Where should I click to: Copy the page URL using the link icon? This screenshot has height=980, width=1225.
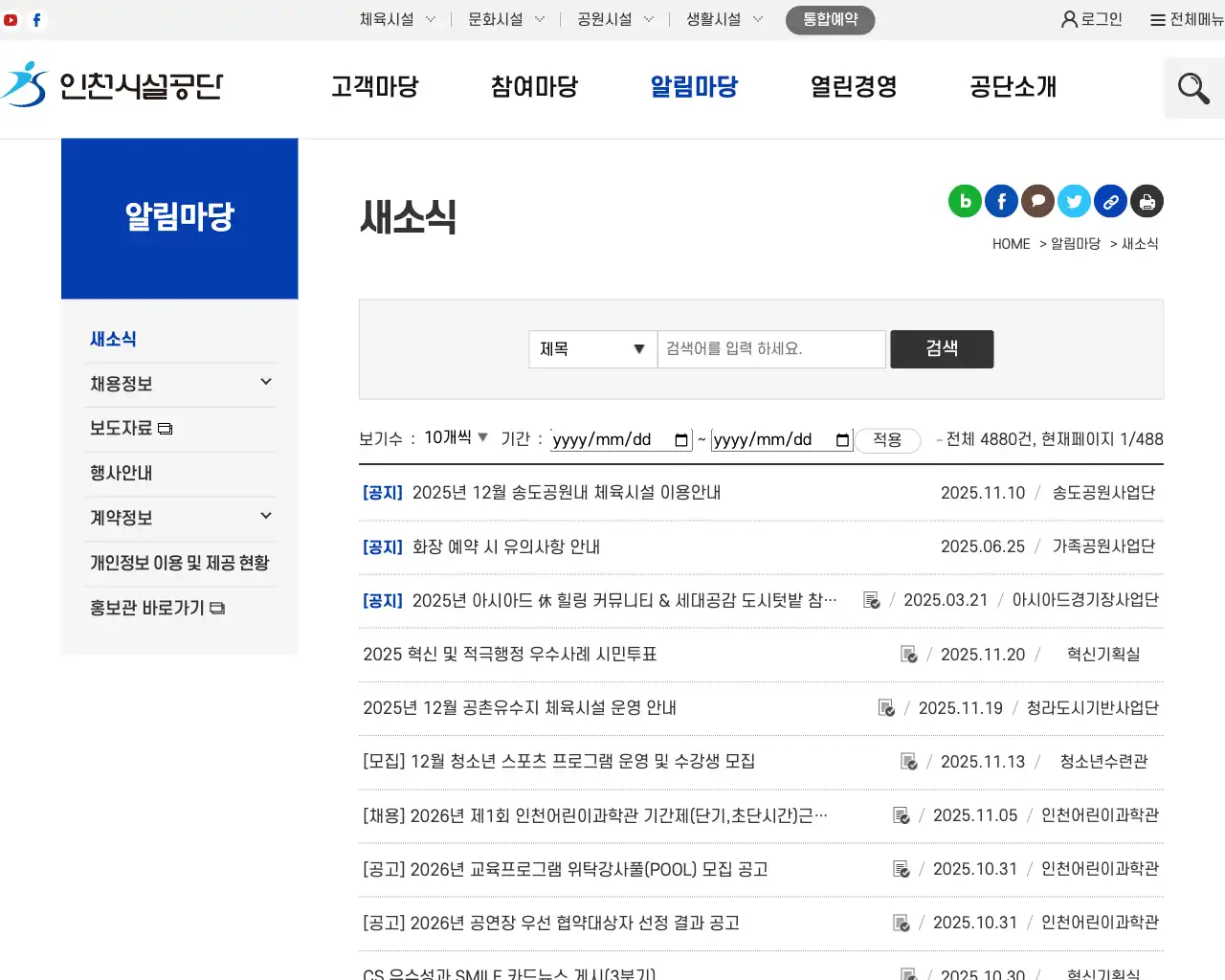(1110, 201)
